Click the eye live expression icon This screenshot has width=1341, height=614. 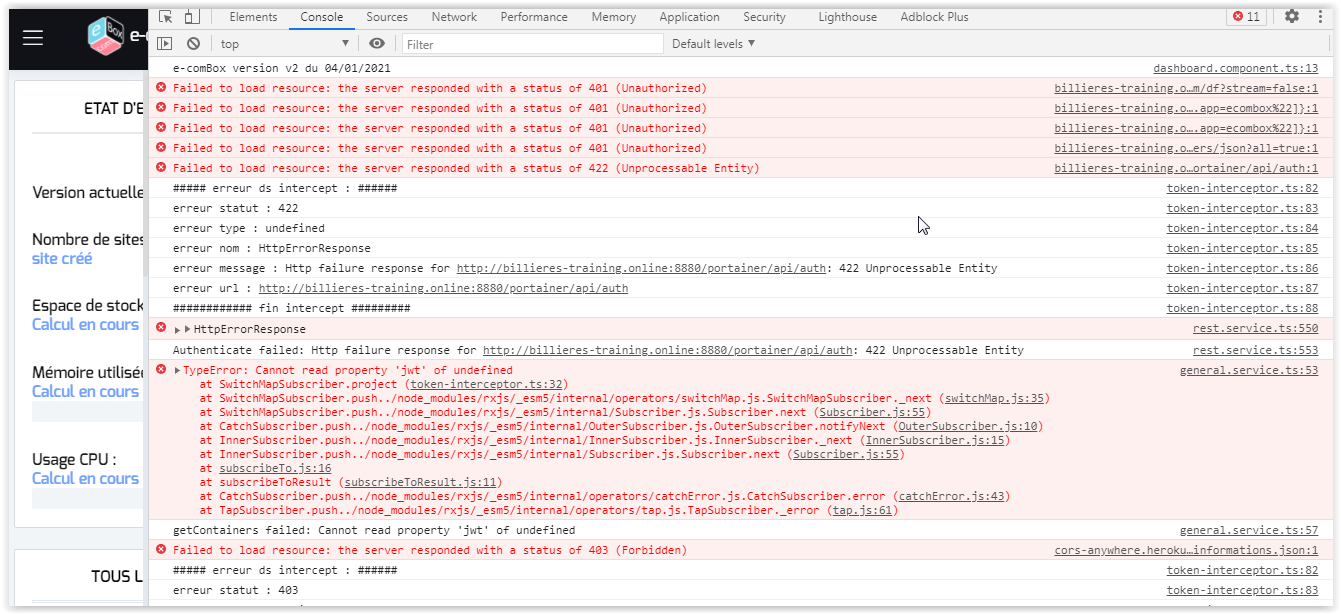(377, 44)
